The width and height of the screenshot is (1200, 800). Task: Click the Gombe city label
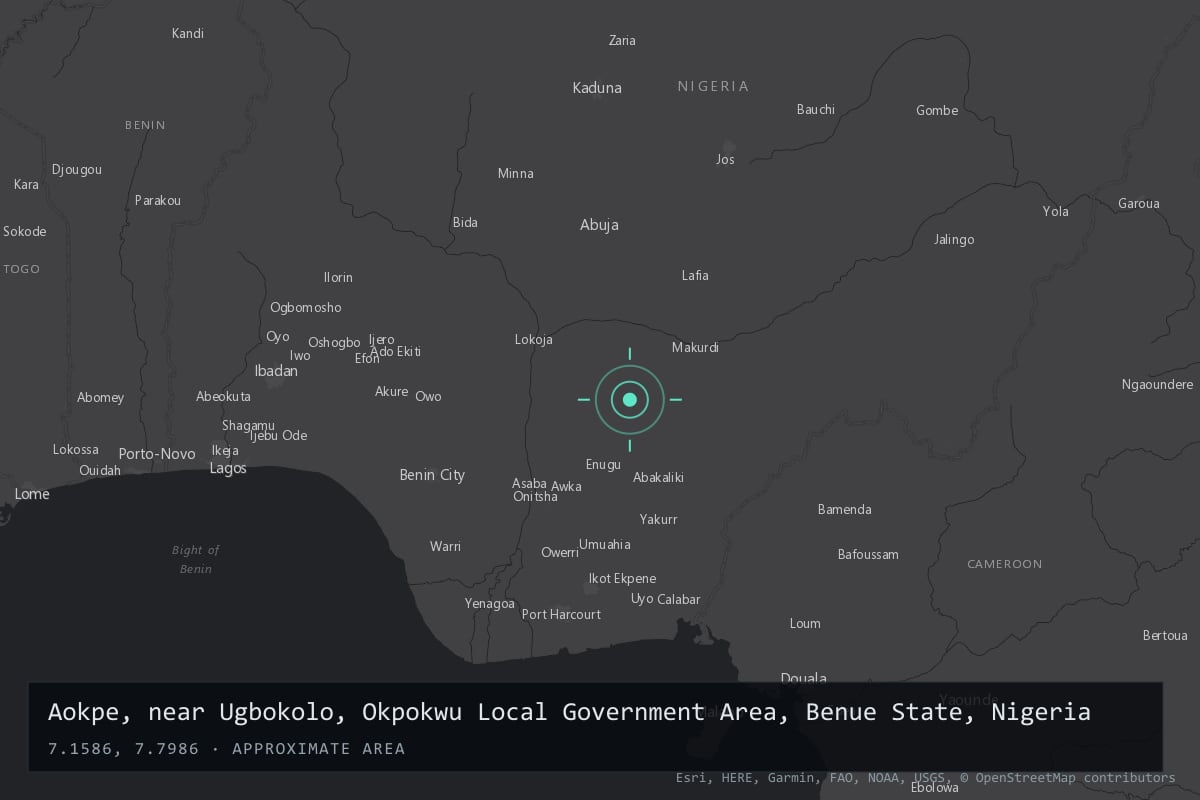tap(937, 111)
